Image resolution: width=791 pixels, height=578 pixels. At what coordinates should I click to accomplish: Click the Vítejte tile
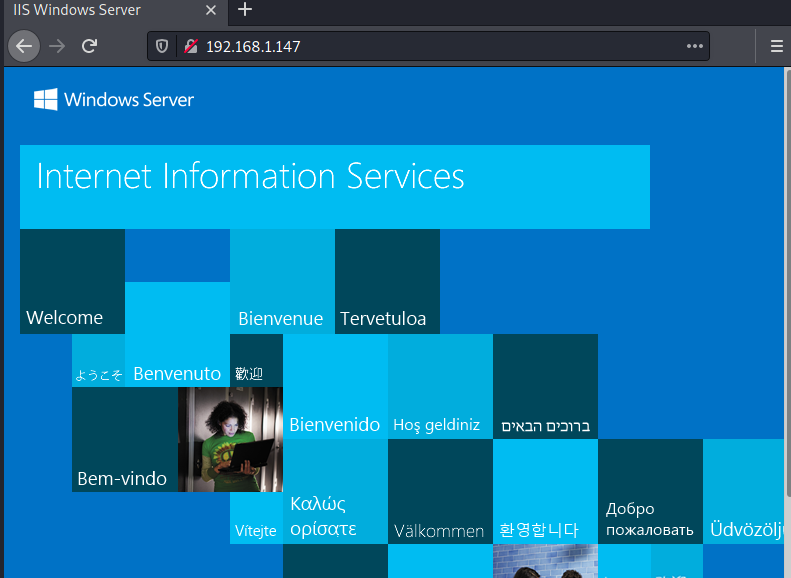[x=256, y=518]
